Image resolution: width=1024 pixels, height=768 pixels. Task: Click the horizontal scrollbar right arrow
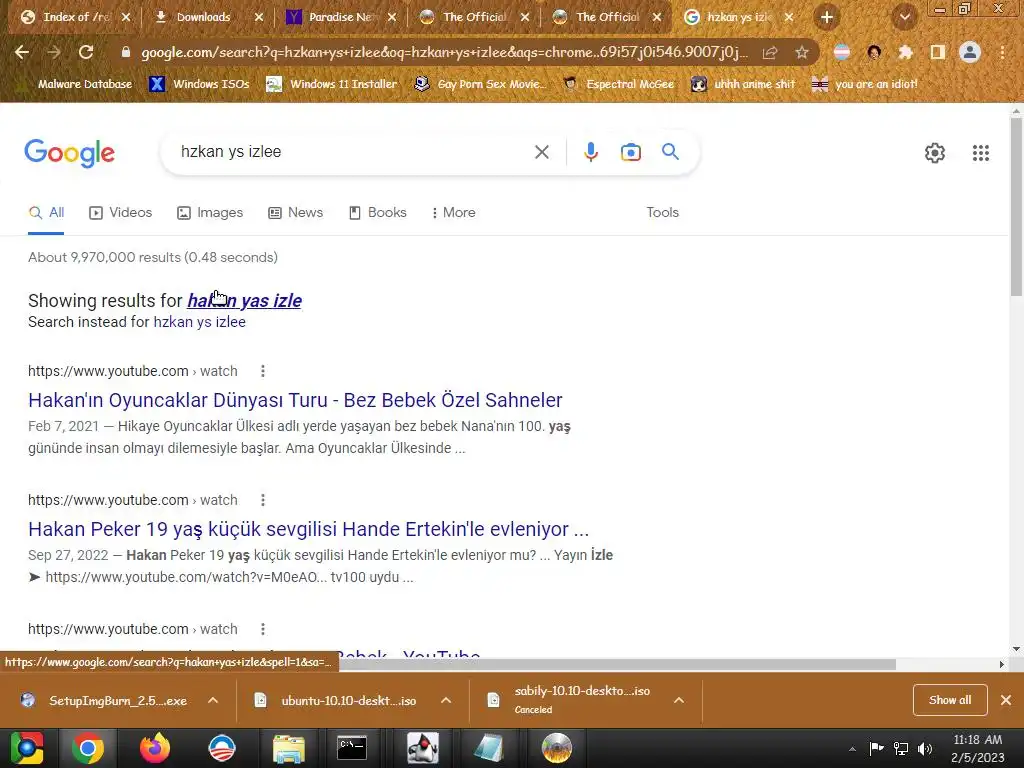click(1001, 664)
